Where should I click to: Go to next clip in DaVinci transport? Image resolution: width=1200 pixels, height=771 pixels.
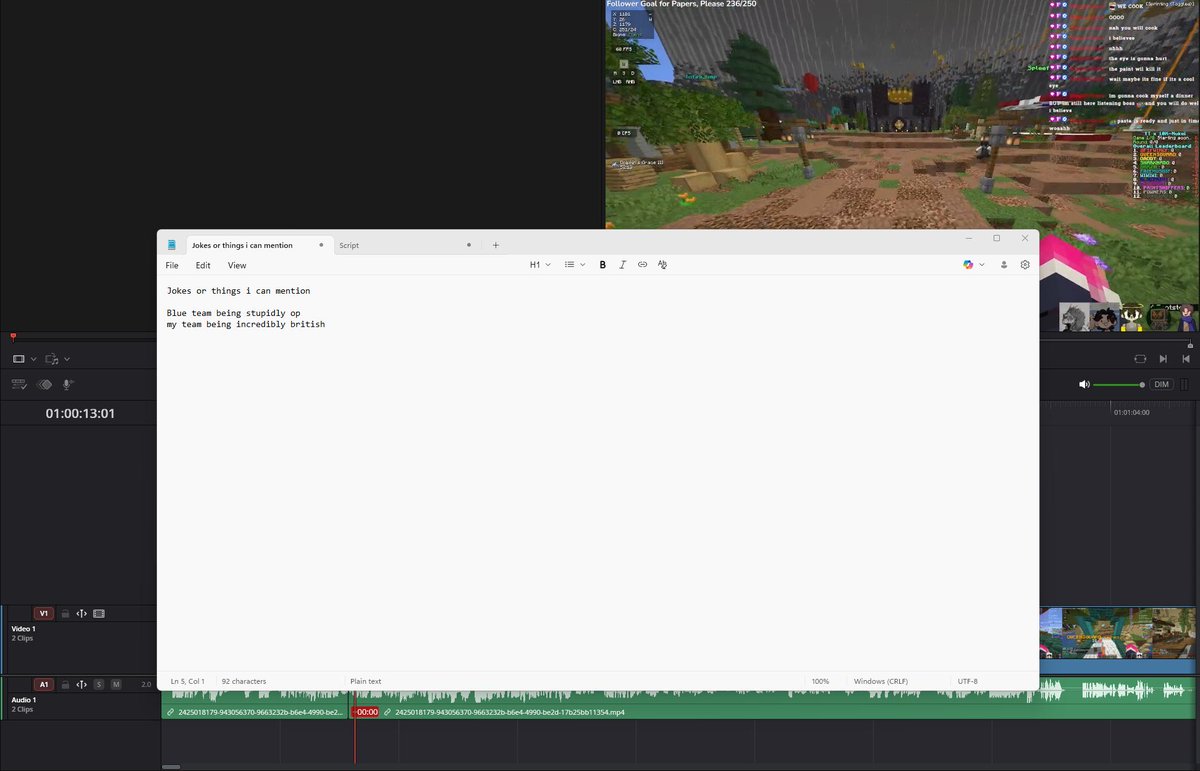point(1163,359)
